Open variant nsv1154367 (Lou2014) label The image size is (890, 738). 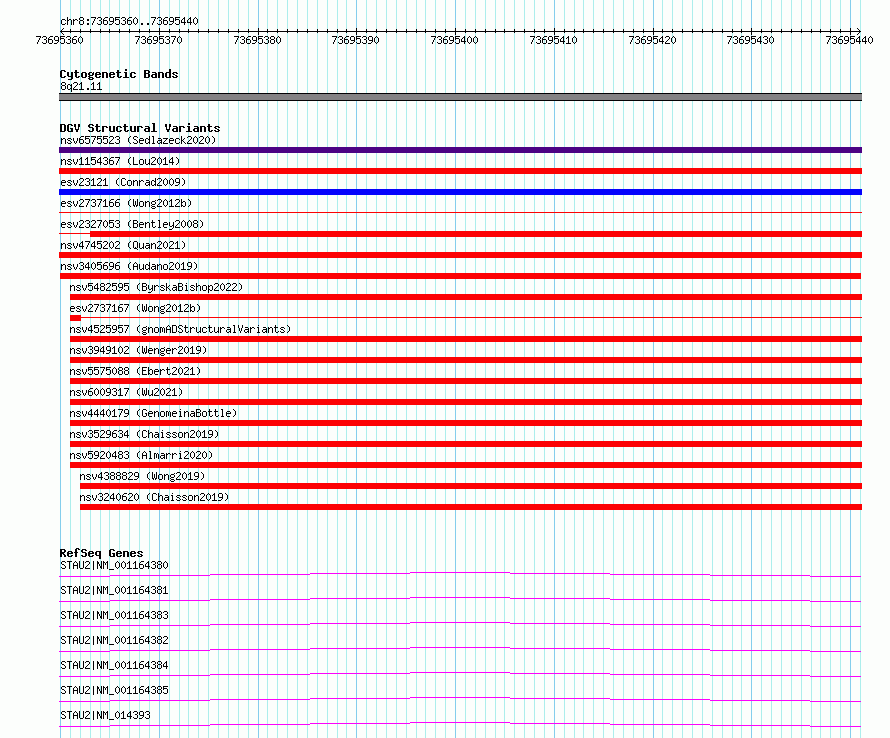pos(120,161)
